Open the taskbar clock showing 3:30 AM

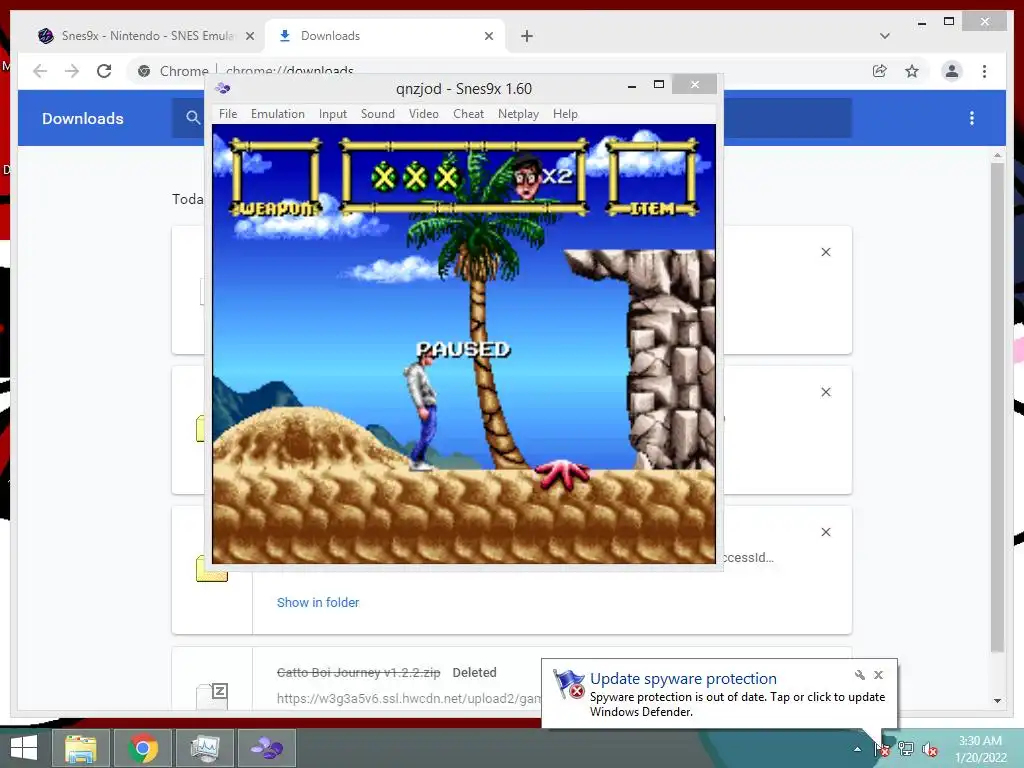point(980,749)
